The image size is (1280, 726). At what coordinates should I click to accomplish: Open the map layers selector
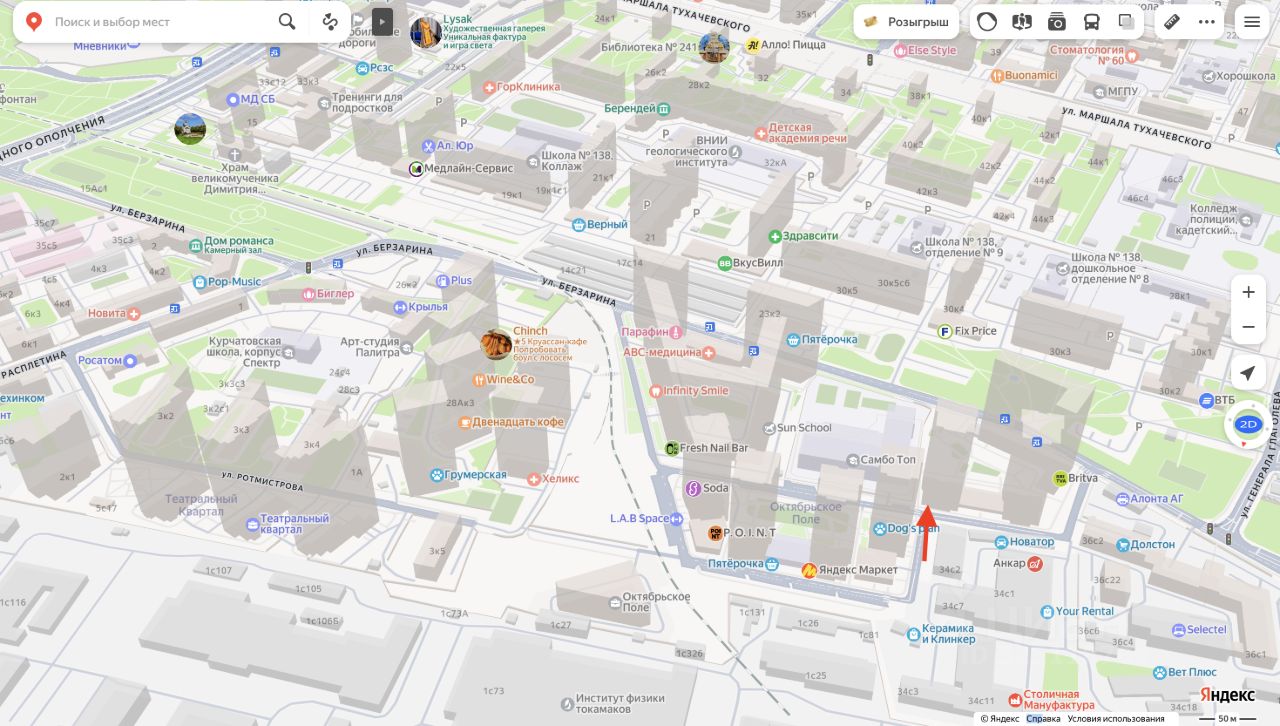click(x=1127, y=21)
